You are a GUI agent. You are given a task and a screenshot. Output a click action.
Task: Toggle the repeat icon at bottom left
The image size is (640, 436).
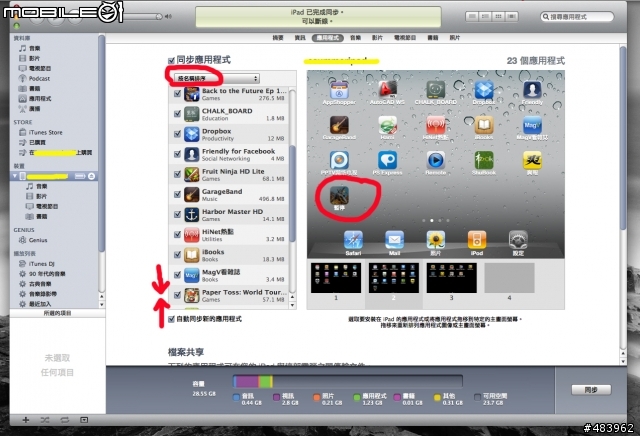(x=64, y=420)
